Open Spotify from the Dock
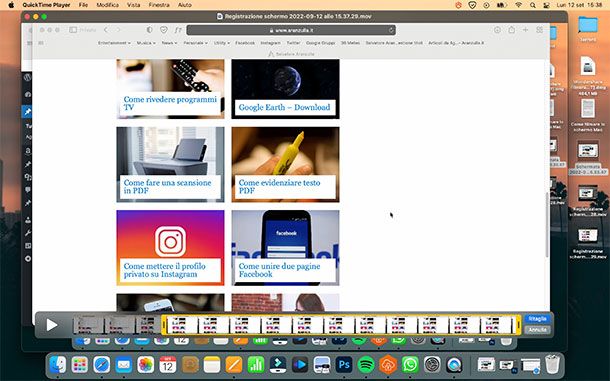610x381 pixels. click(x=366, y=365)
